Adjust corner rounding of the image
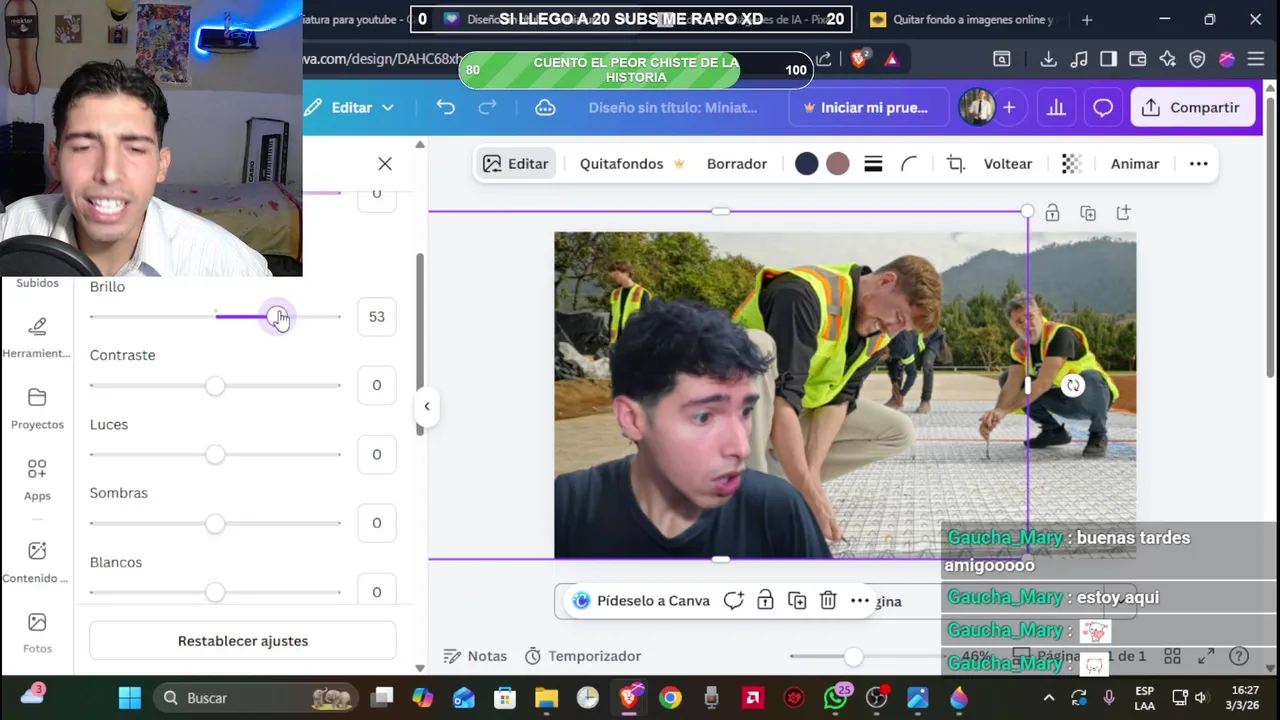Image resolution: width=1280 pixels, height=720 pixels. [909, 164]
